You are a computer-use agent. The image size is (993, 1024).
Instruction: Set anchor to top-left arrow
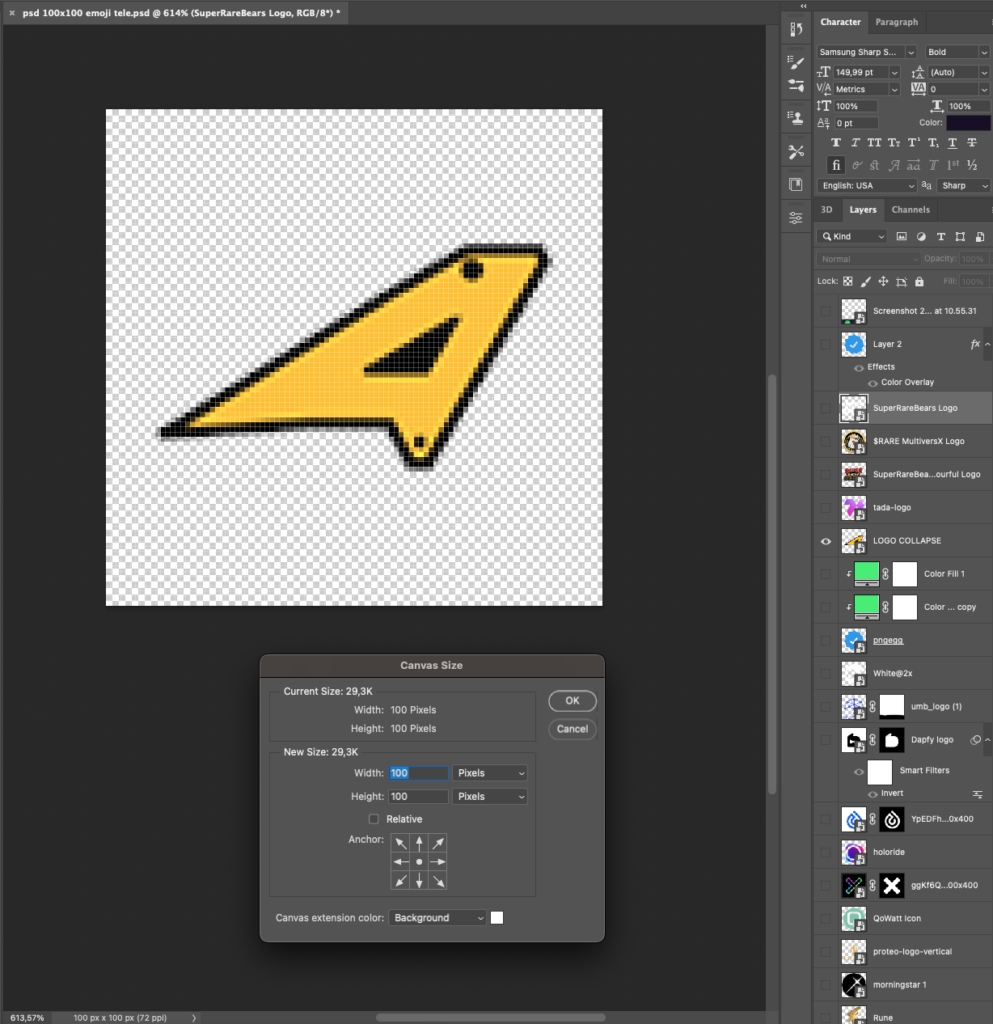tap(400, 843)
